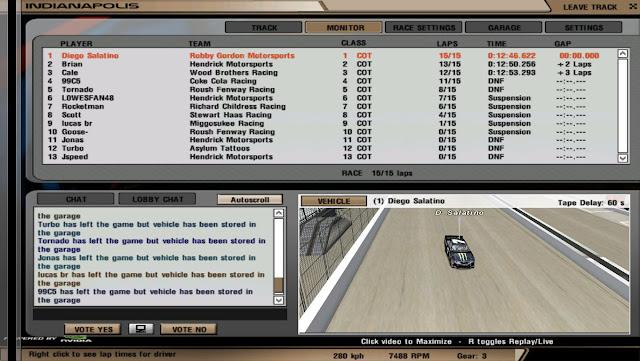Screen dimensions: 640x361
Task: Click the CLASS column header
Action: click(x=353, y=43)
